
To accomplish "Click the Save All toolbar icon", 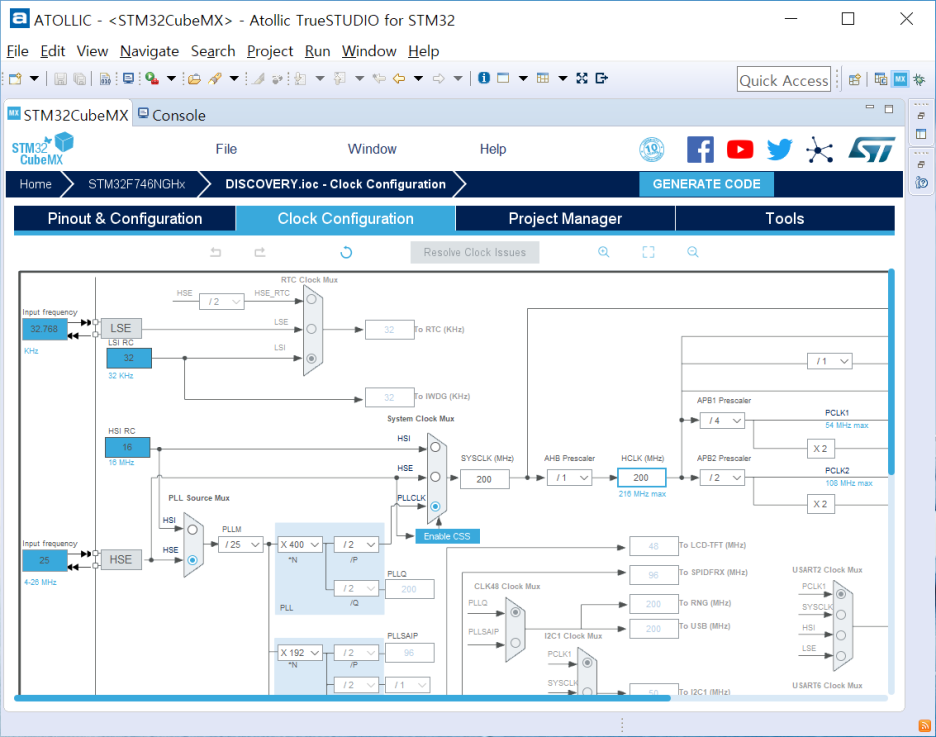I will [79, 79].
